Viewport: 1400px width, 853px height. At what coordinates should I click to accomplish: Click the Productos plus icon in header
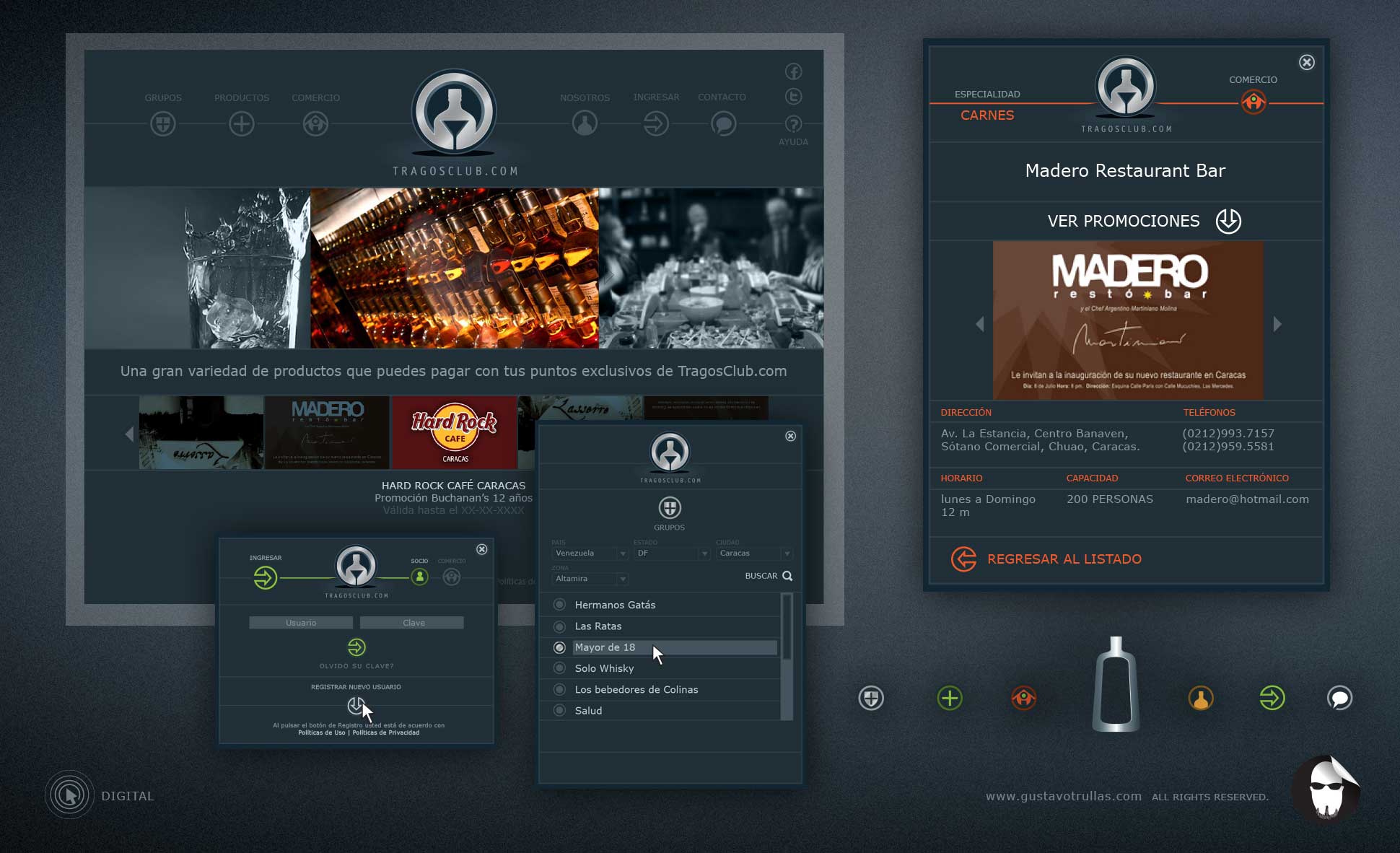pos(242,124)
